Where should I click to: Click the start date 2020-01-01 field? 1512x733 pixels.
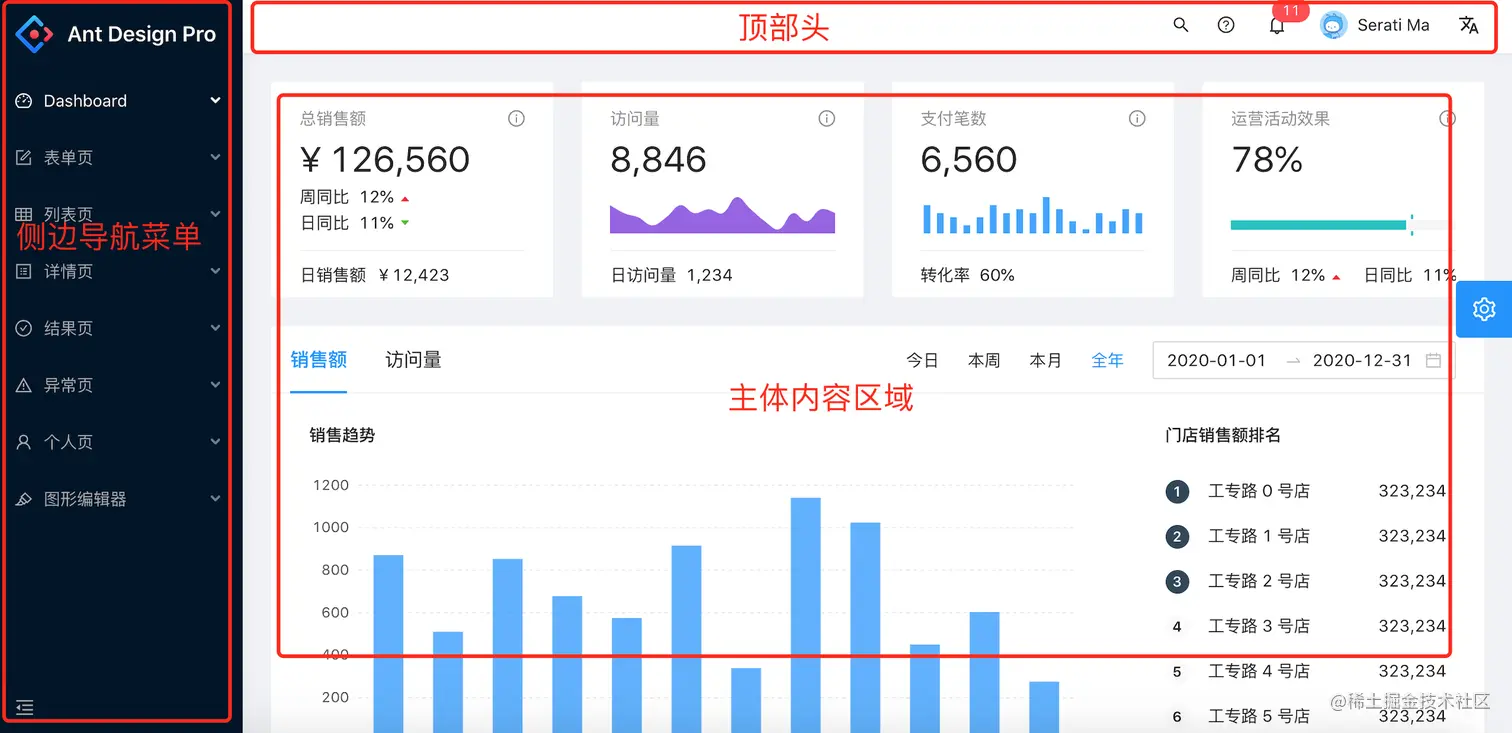[1217, 360]
